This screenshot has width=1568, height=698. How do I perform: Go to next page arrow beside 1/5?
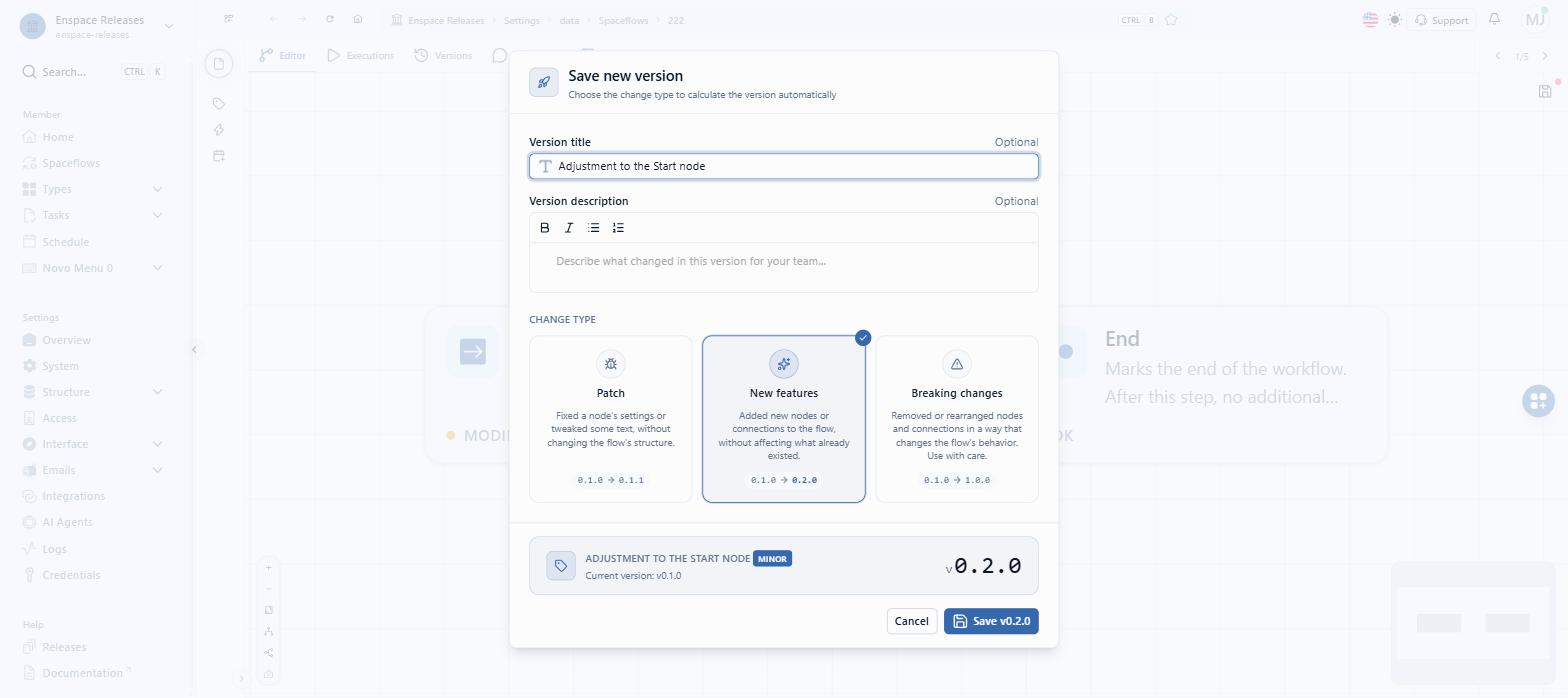(1545, 56)
